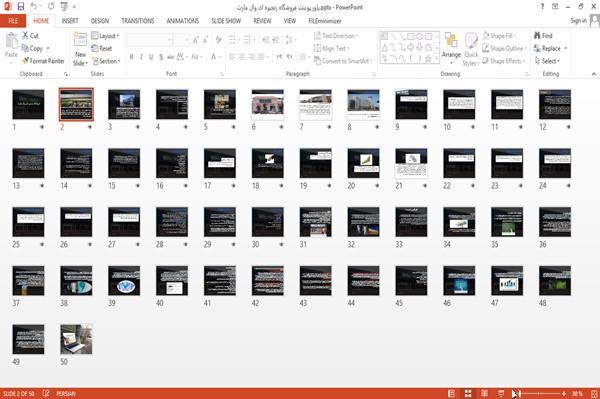
Task: Switch to the SLIDE SHOW tab
Action: click(x=226, y=21)
